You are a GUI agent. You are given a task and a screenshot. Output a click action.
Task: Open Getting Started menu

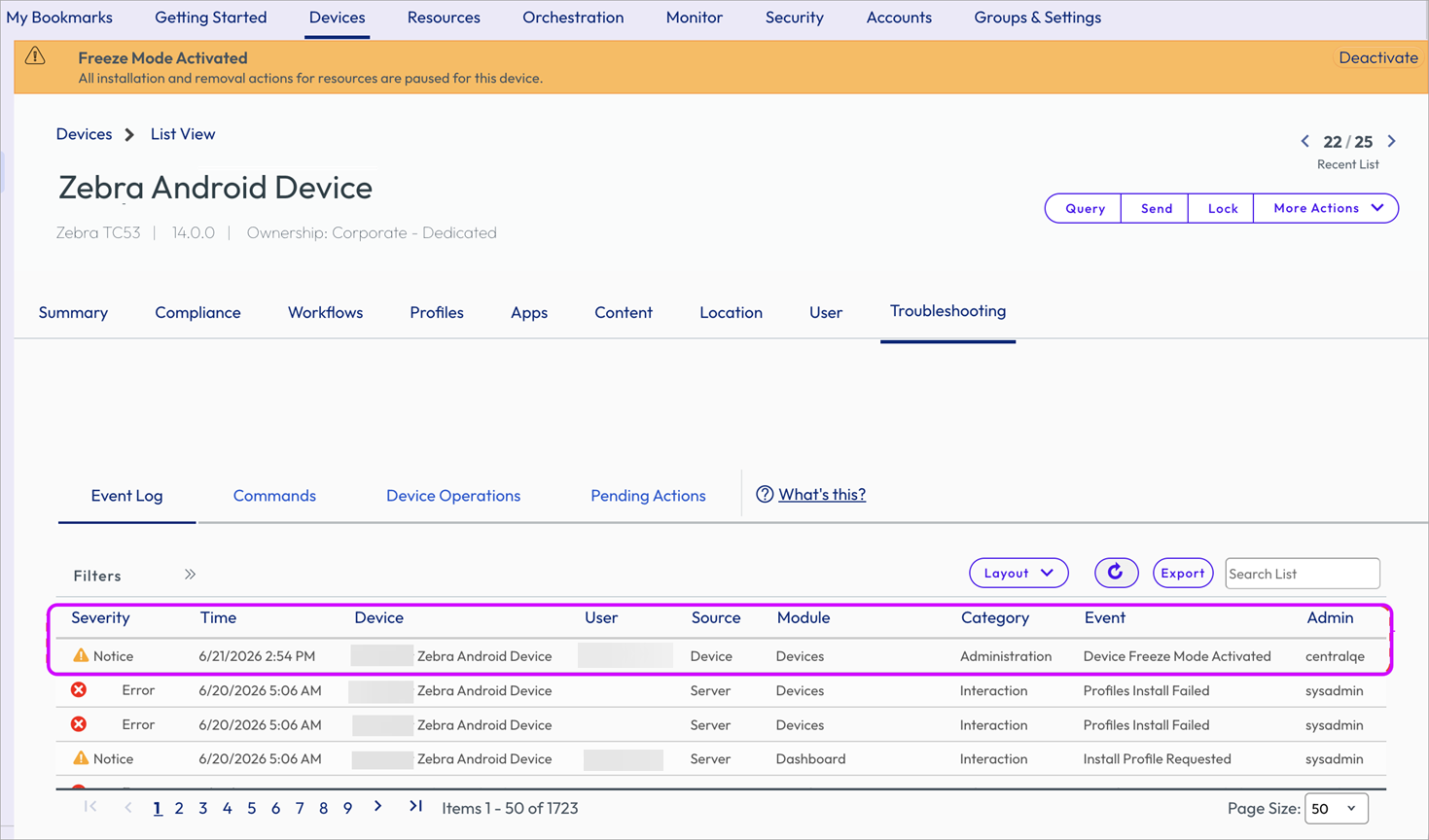pyautogui.click(x=210, y=17)
